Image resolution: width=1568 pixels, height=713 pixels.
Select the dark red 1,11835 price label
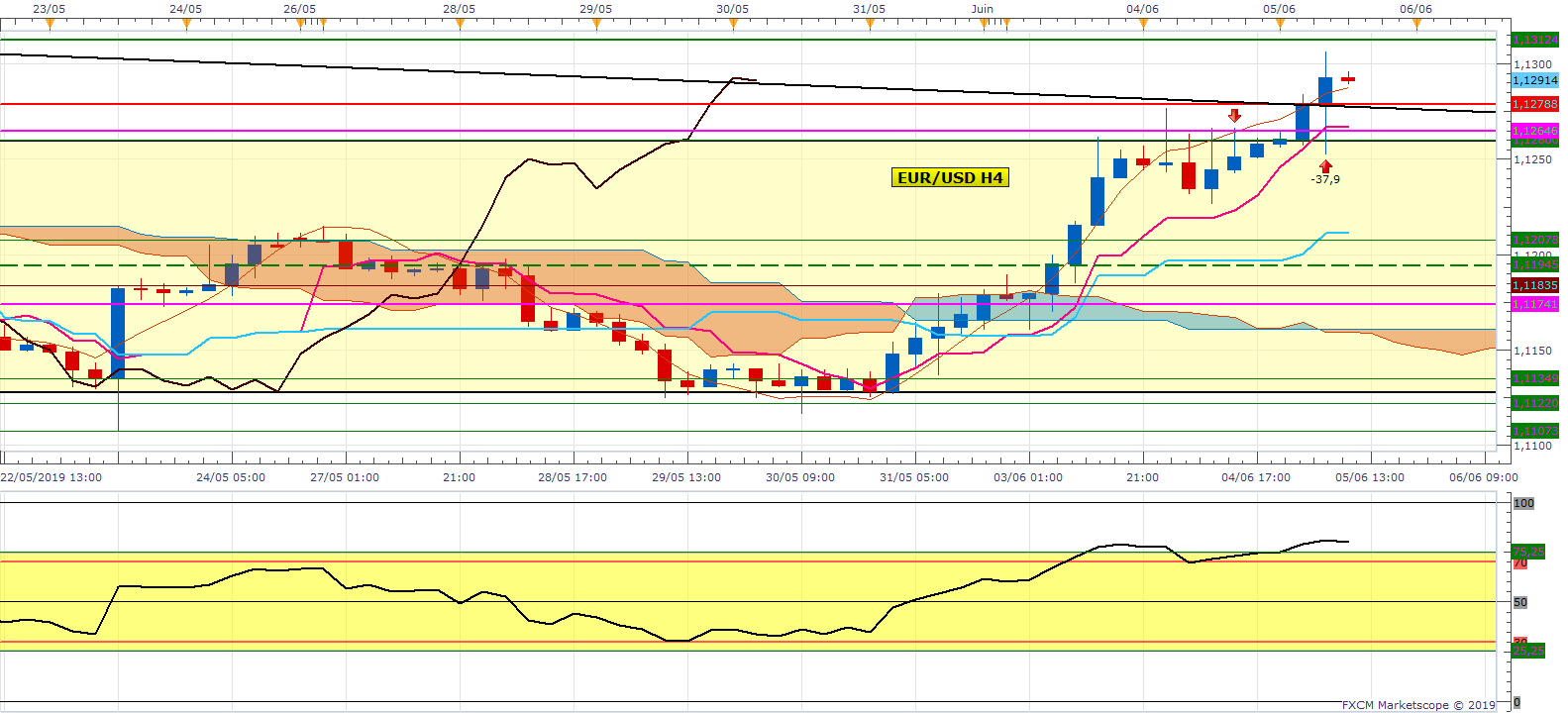coord(1535,285)
